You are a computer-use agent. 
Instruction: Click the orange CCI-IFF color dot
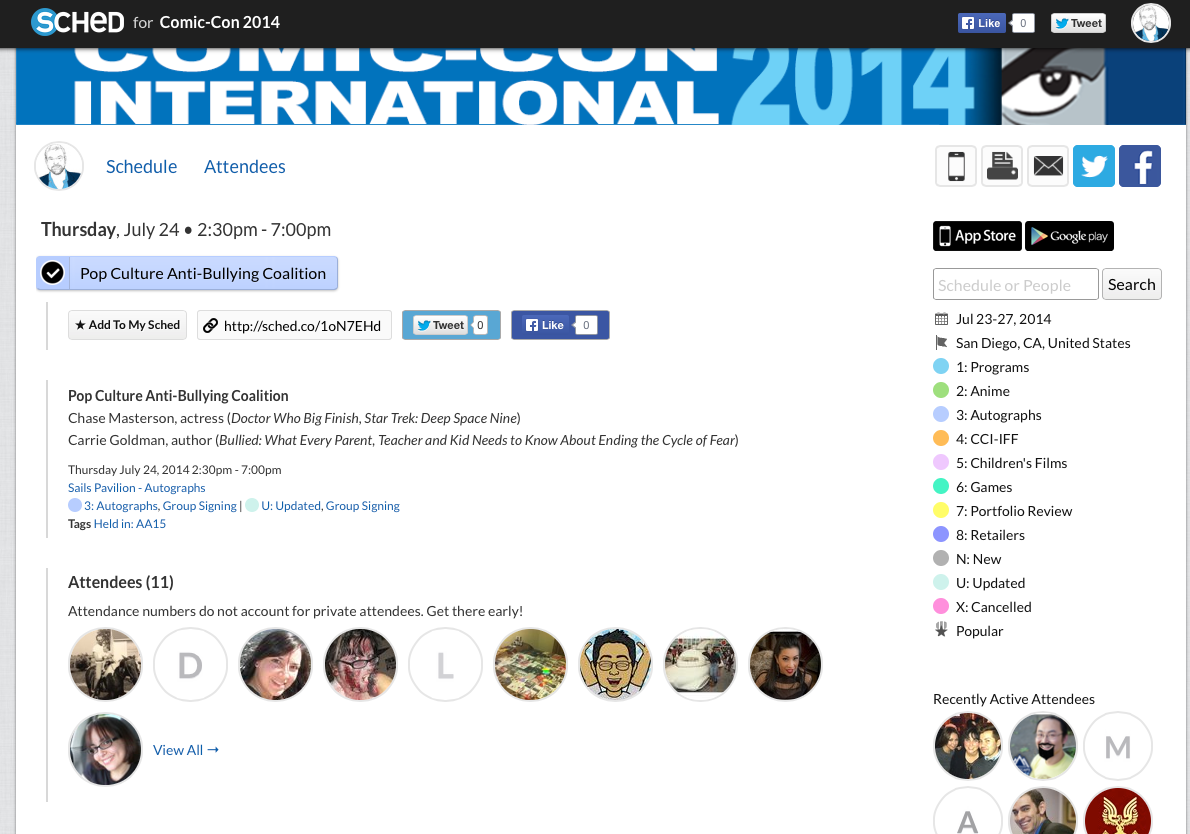pos(941,439)
